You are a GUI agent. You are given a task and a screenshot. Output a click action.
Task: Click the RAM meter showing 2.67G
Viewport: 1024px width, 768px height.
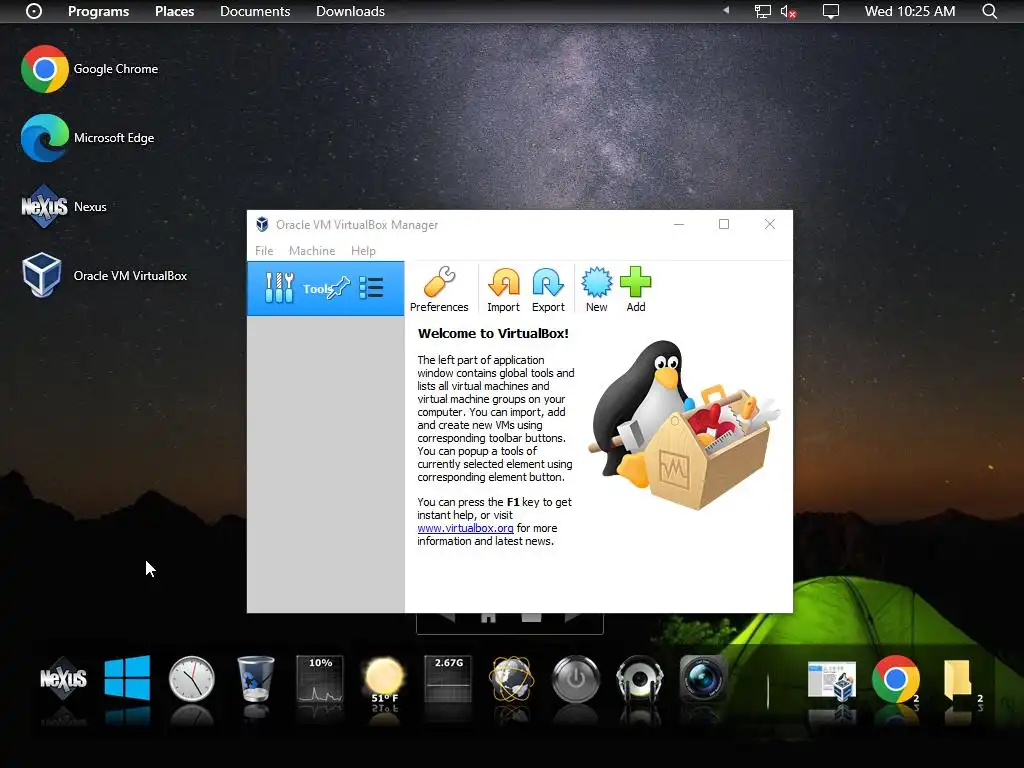(x=448, y=679)
